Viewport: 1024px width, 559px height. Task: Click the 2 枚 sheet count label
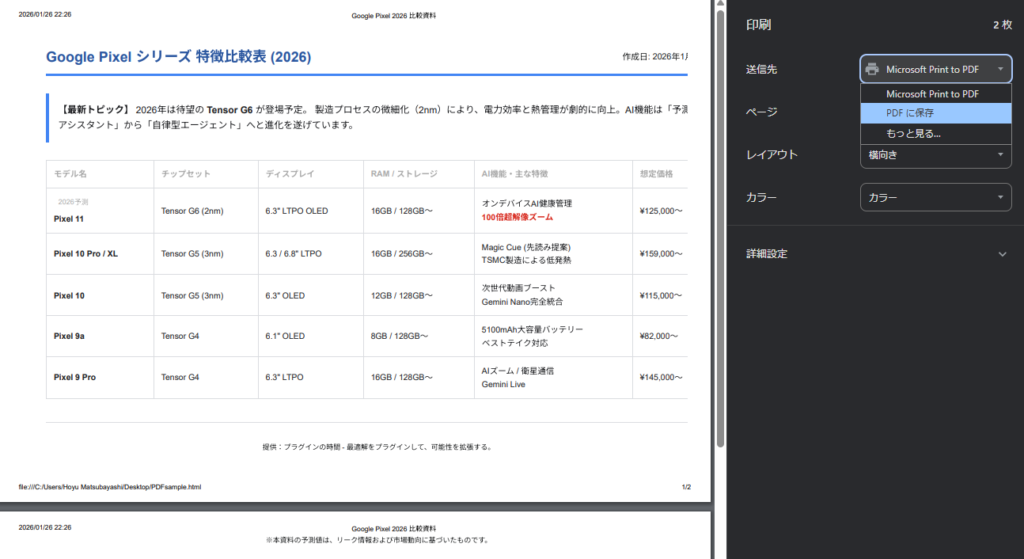(1002, 25)
